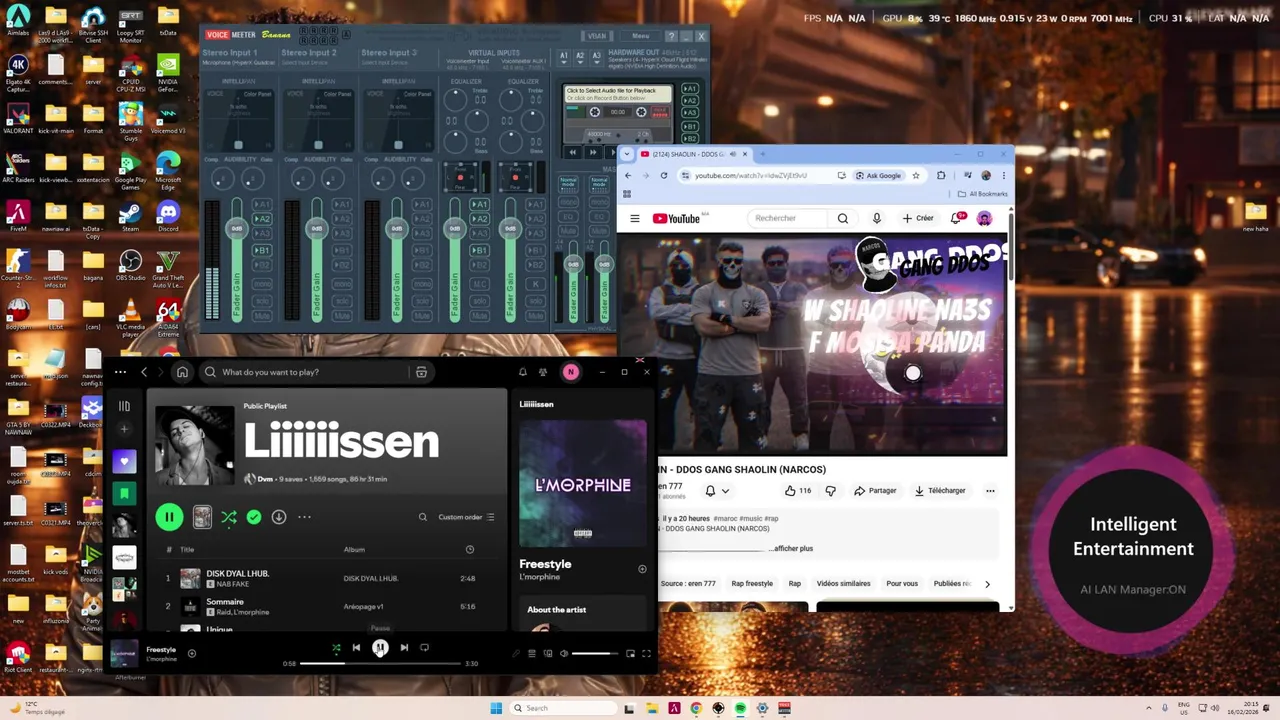This screenshot has width=1280, height=720.
Task: Toggle solo on Stereo Input 2
Action: click(x=342, y=300)
